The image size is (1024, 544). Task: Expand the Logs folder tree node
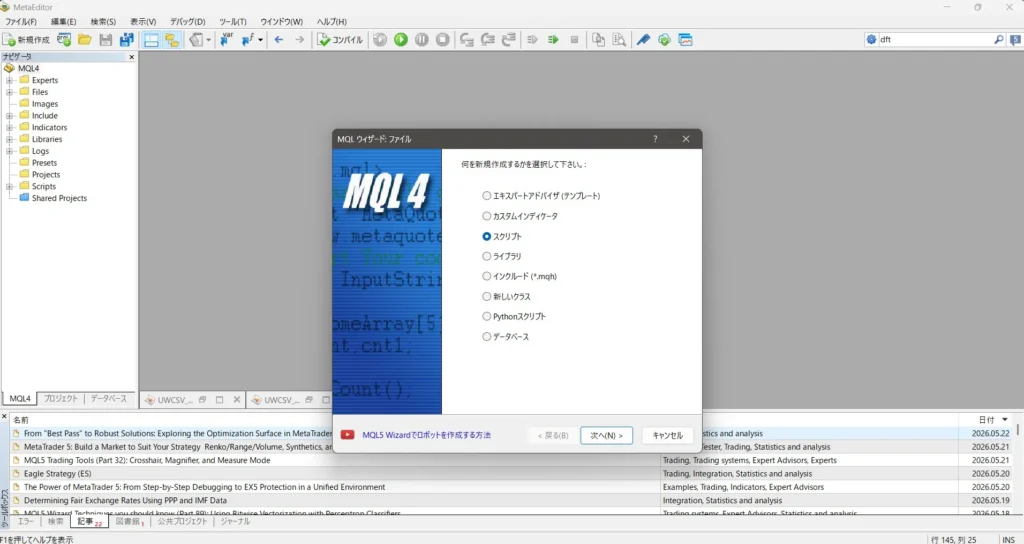(9, 151)
